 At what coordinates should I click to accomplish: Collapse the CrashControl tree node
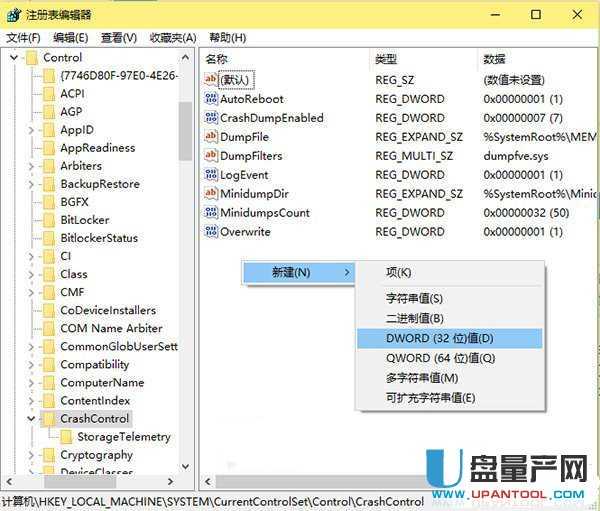click(x=31, y=418)
